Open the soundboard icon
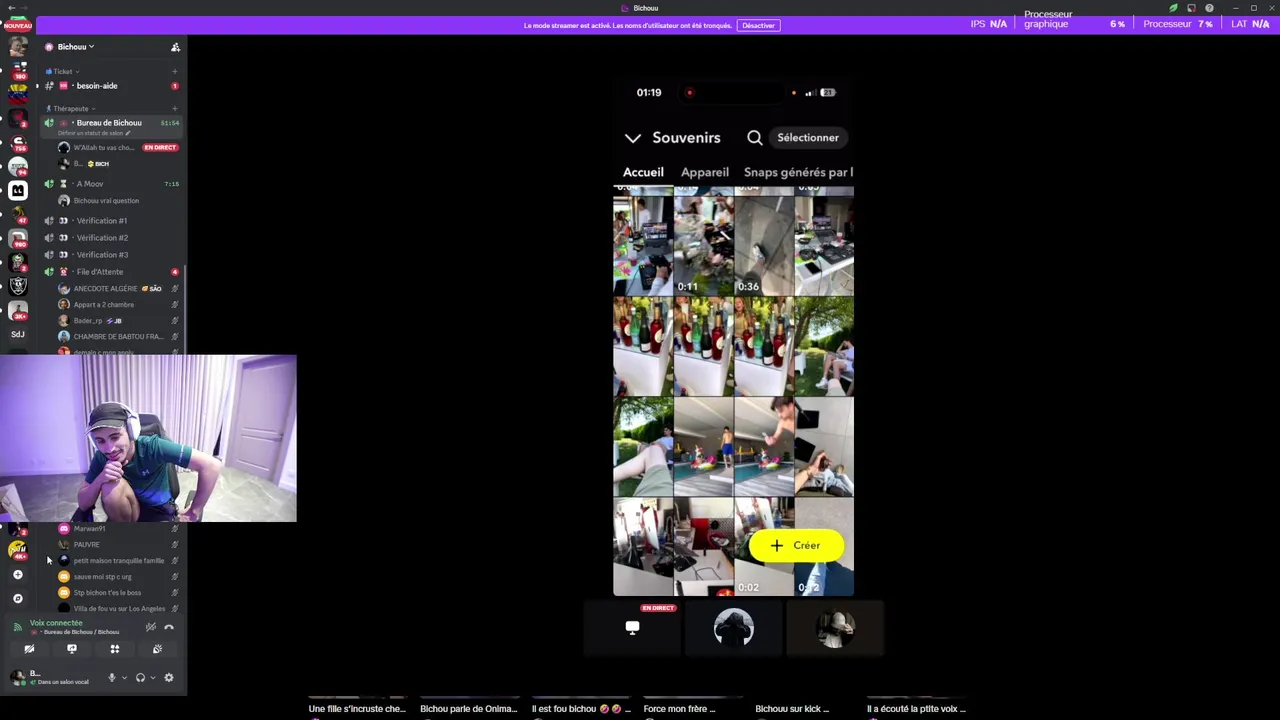The image size is (1280, 720). click(157, 650)
